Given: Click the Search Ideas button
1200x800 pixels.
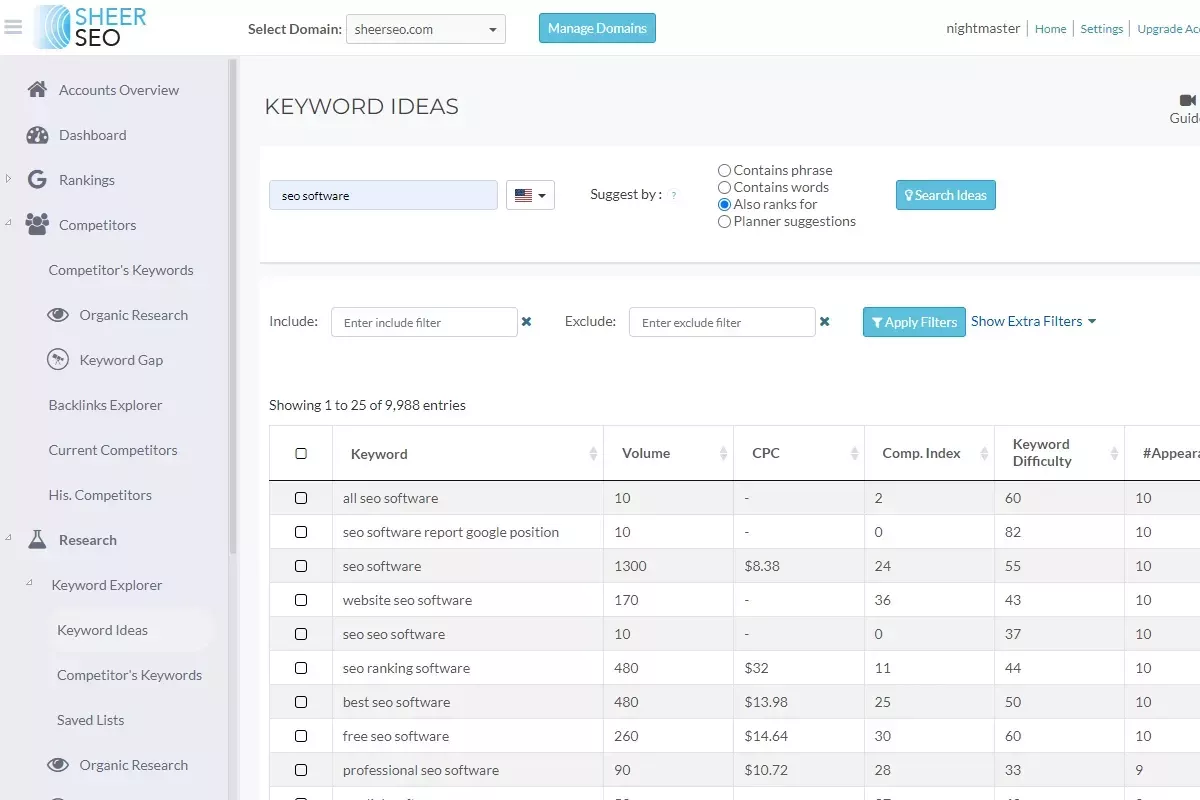Looking at the screenshot, I should (945, 195).
